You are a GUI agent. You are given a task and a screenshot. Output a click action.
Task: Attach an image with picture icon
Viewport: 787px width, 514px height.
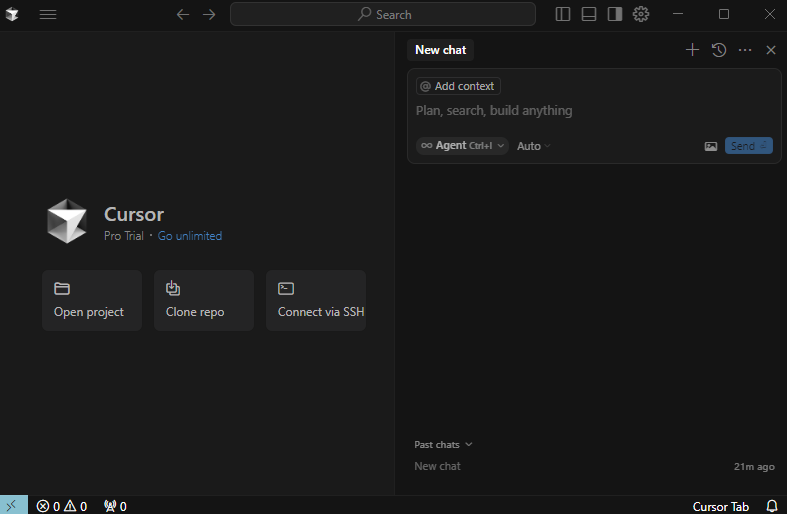pos(711,146)
